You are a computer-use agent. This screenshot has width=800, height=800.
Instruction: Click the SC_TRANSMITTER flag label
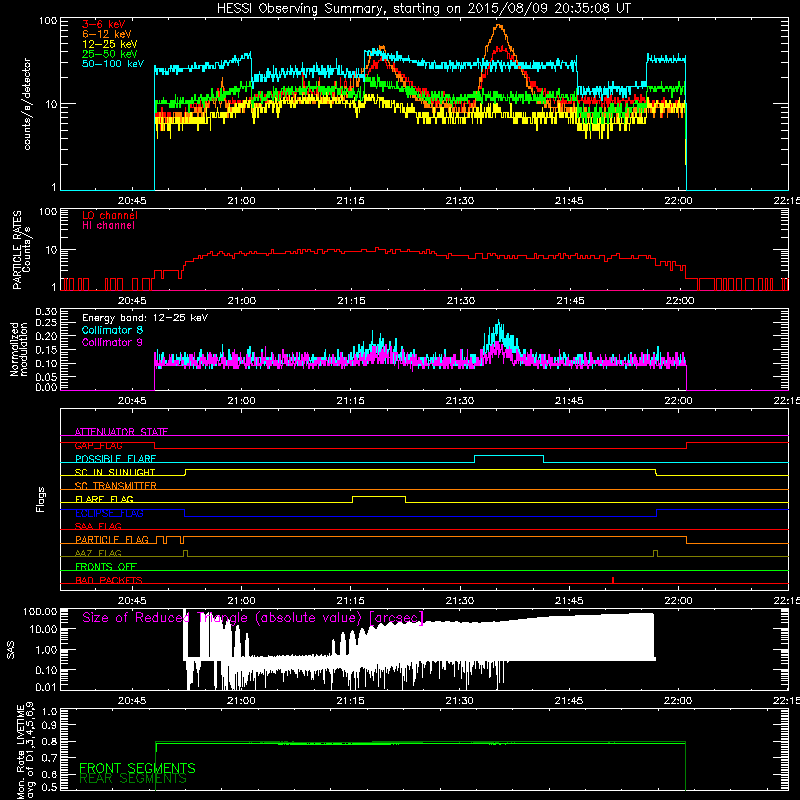(115, 486)
